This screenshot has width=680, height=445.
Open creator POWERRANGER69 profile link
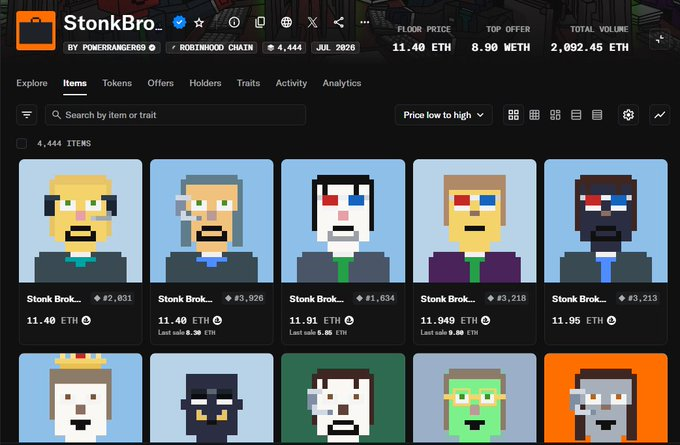112,48
